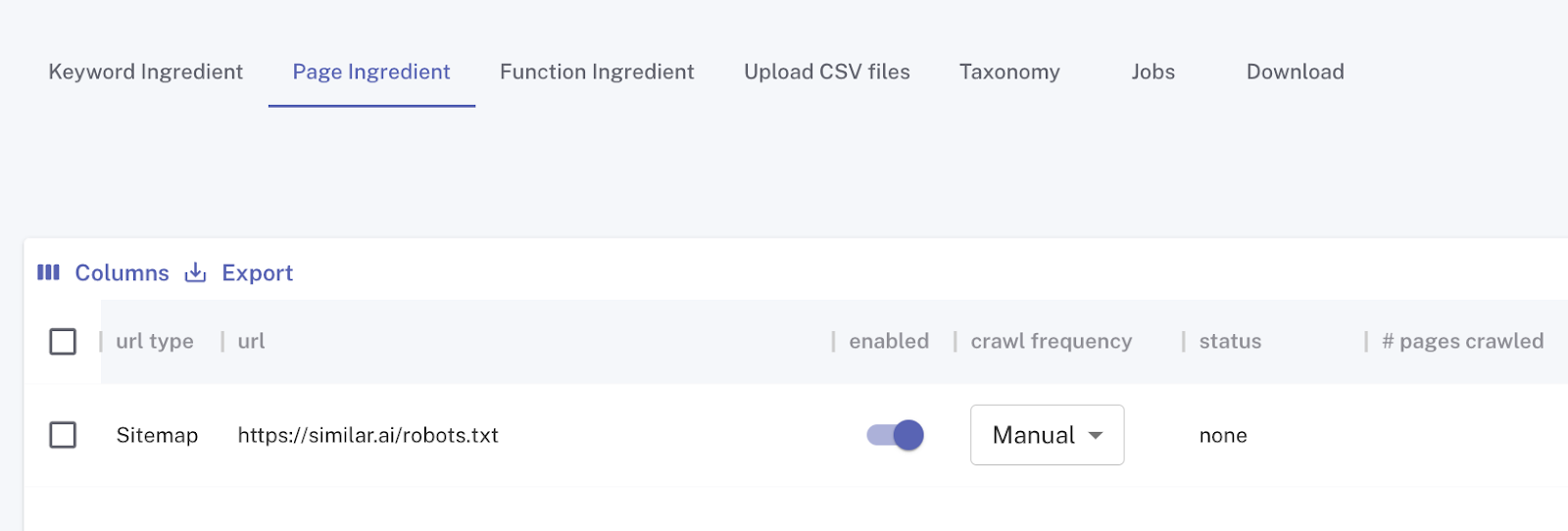This screenshot has height=531, width=1568.
Task: Go to Upload CSV files tab
Action: tap(827, 72)
